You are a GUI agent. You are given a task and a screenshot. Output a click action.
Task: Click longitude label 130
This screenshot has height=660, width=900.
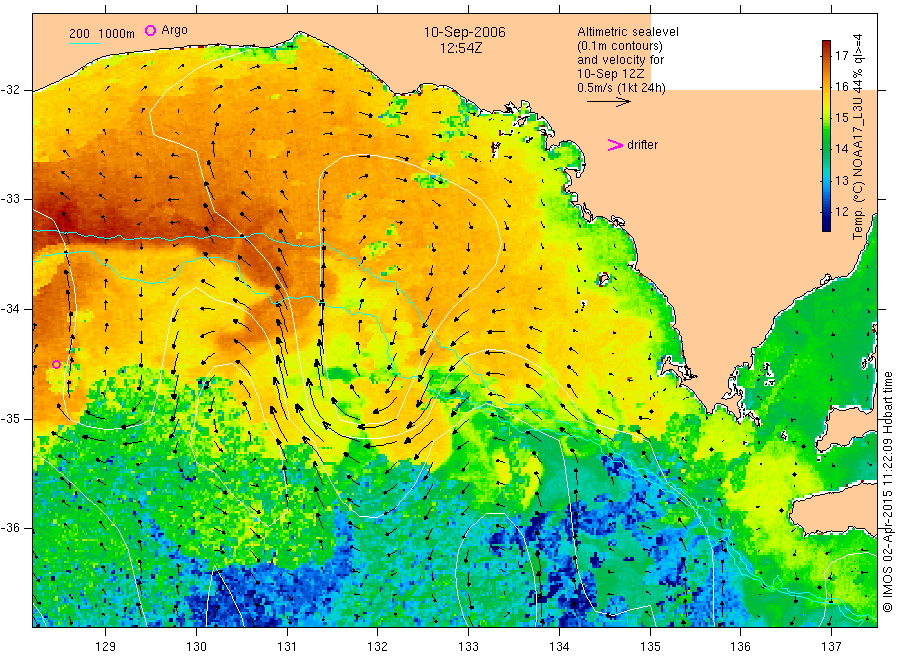[196, 646]
